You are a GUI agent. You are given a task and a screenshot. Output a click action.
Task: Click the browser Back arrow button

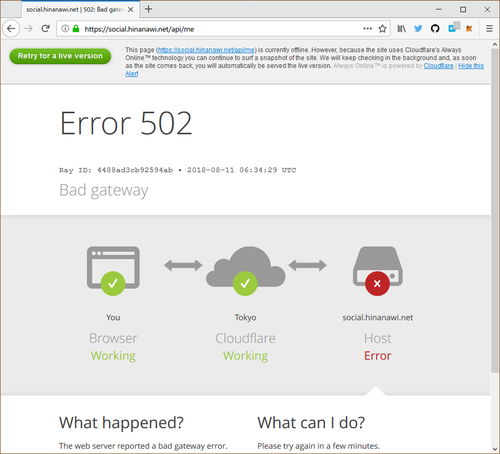point(11,29)
